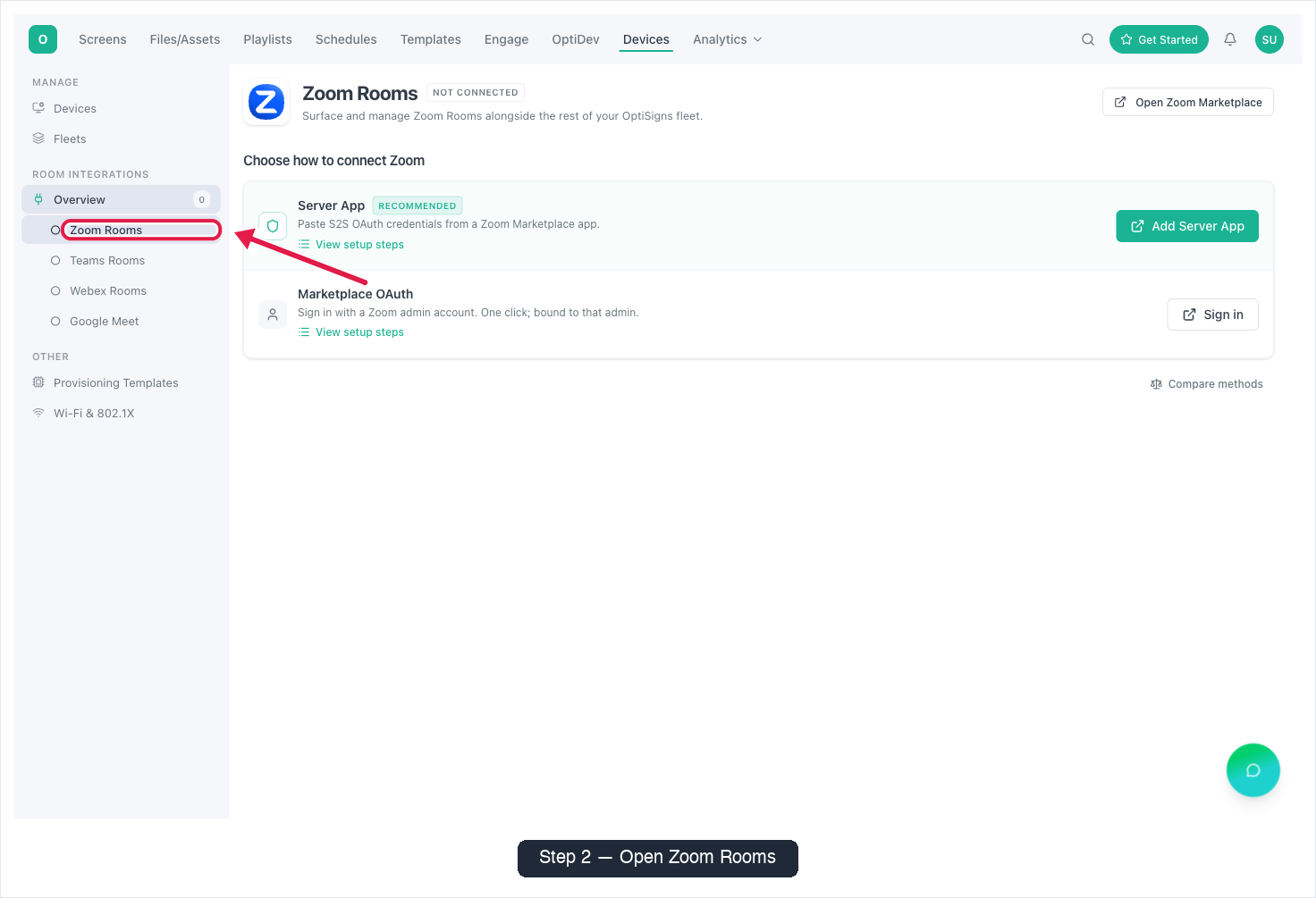This screenshot has height=898, width=1316.
Task: Open the SU user avatar menu
Action: (x=1270, y=39)
